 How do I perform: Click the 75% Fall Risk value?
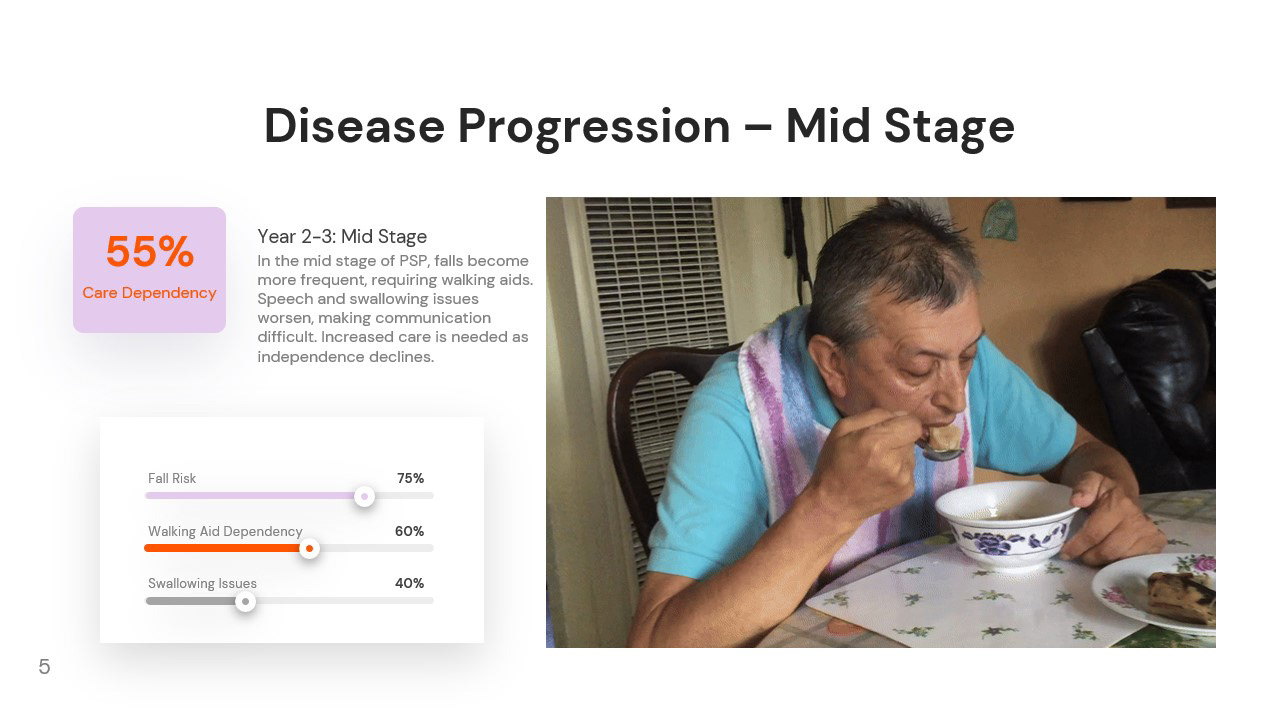pyautogui.click(x=410, y=479)
